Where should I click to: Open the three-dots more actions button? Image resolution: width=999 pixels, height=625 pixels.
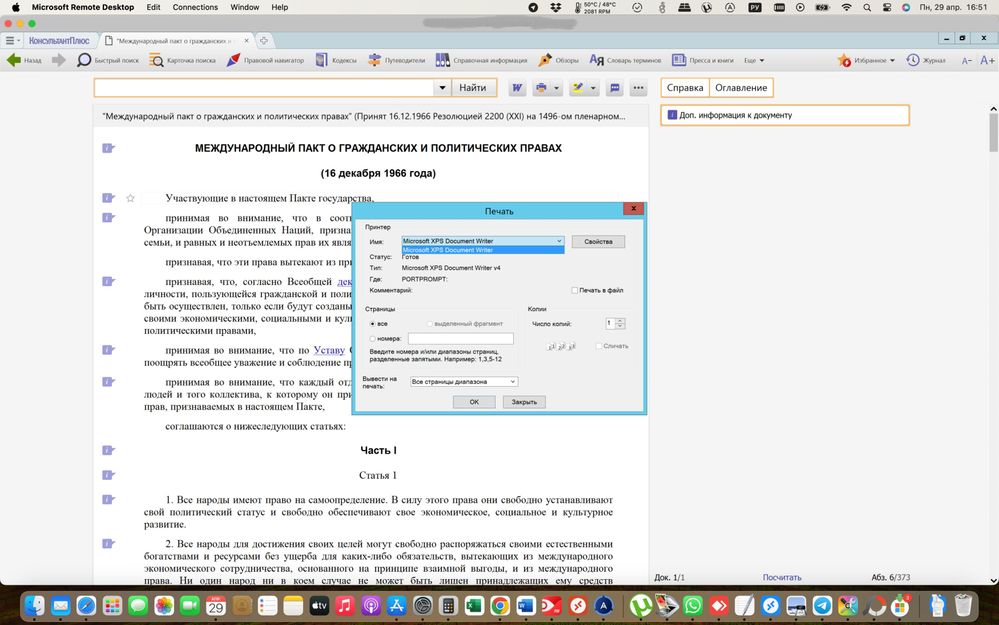(x=638, y=88)
